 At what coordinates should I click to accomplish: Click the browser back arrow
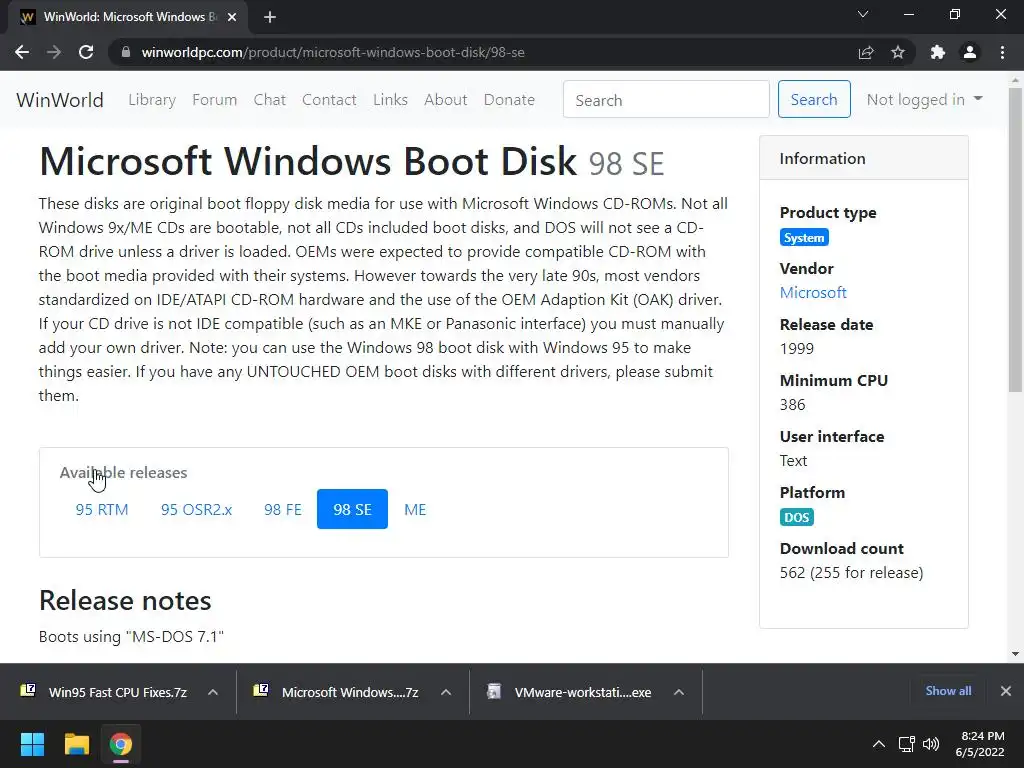click(22, 52)
